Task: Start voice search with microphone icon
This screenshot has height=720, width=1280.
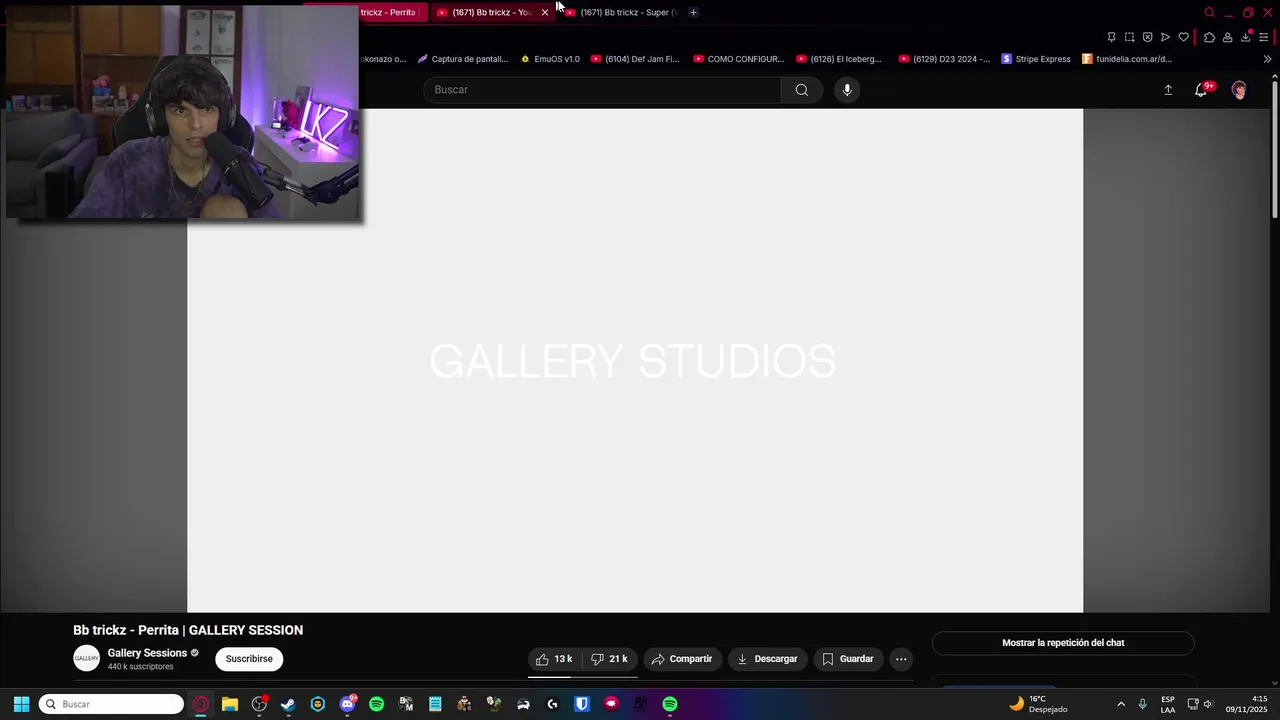Action: click(x=847, y=90)
